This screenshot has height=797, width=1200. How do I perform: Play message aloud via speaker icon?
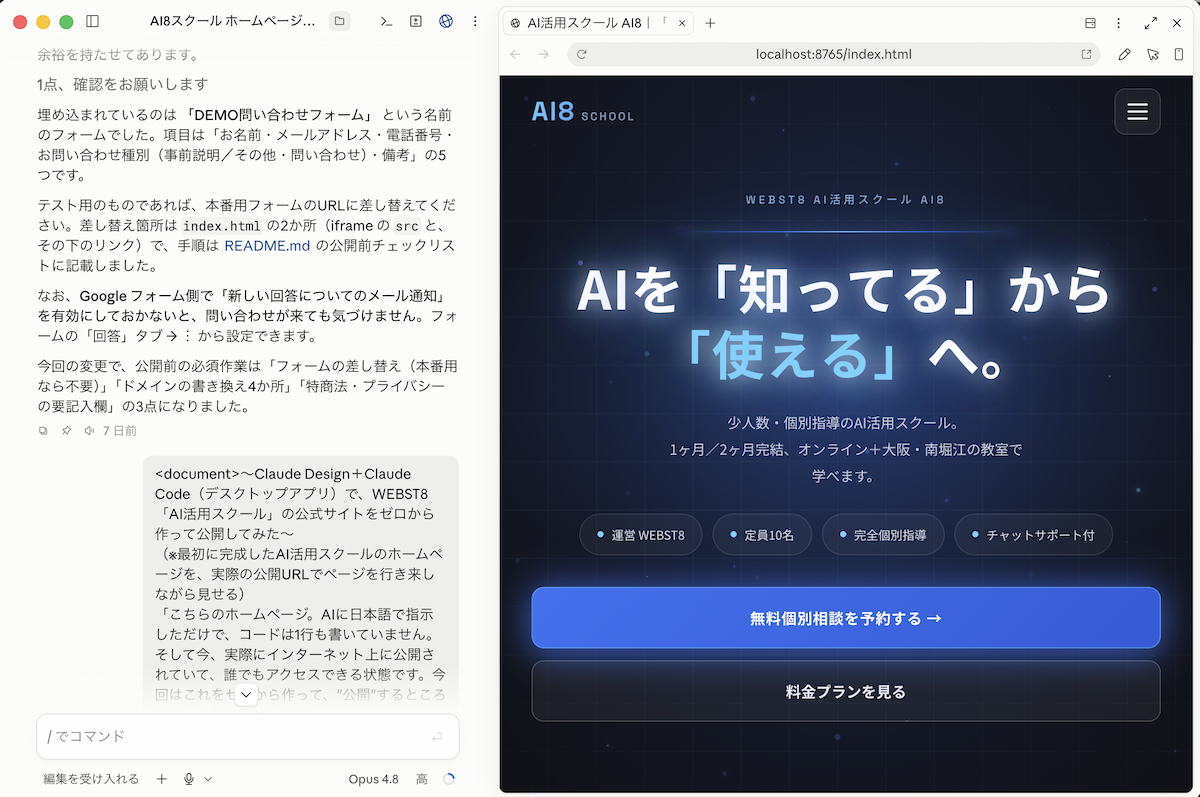point(89,431)
